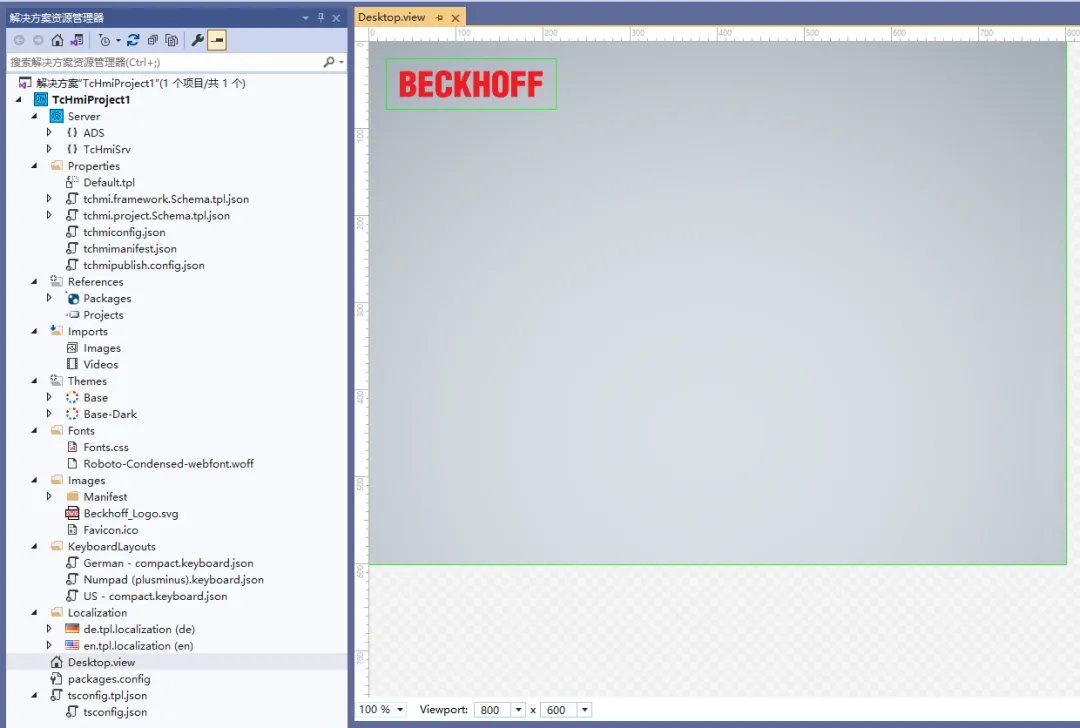The width and height of the screenshot is (1080, 728).
Task: Select the Desktop.view document tab
Action: 391,17
